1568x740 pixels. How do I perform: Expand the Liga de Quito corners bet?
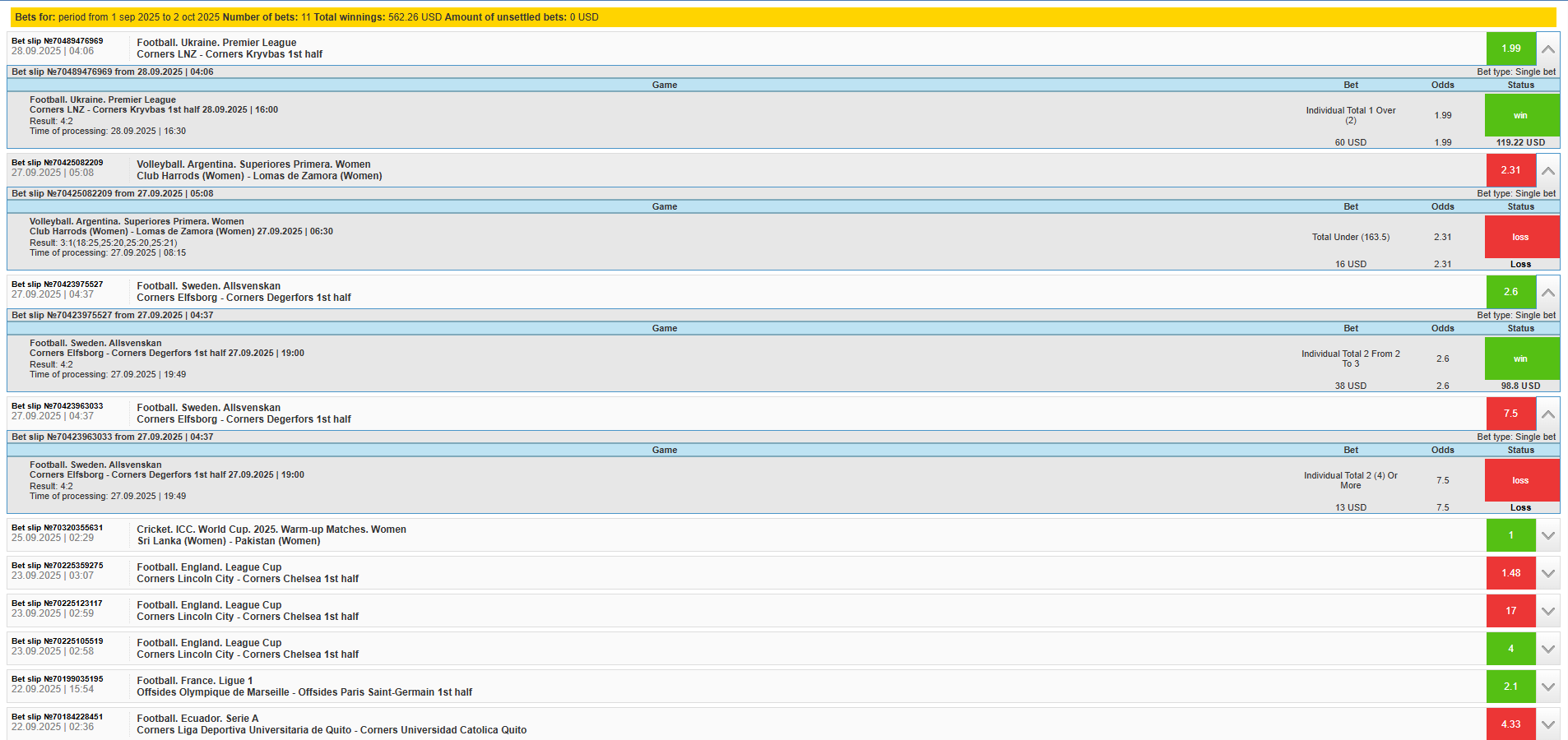pyautogui.click(x=1547, y=724)
